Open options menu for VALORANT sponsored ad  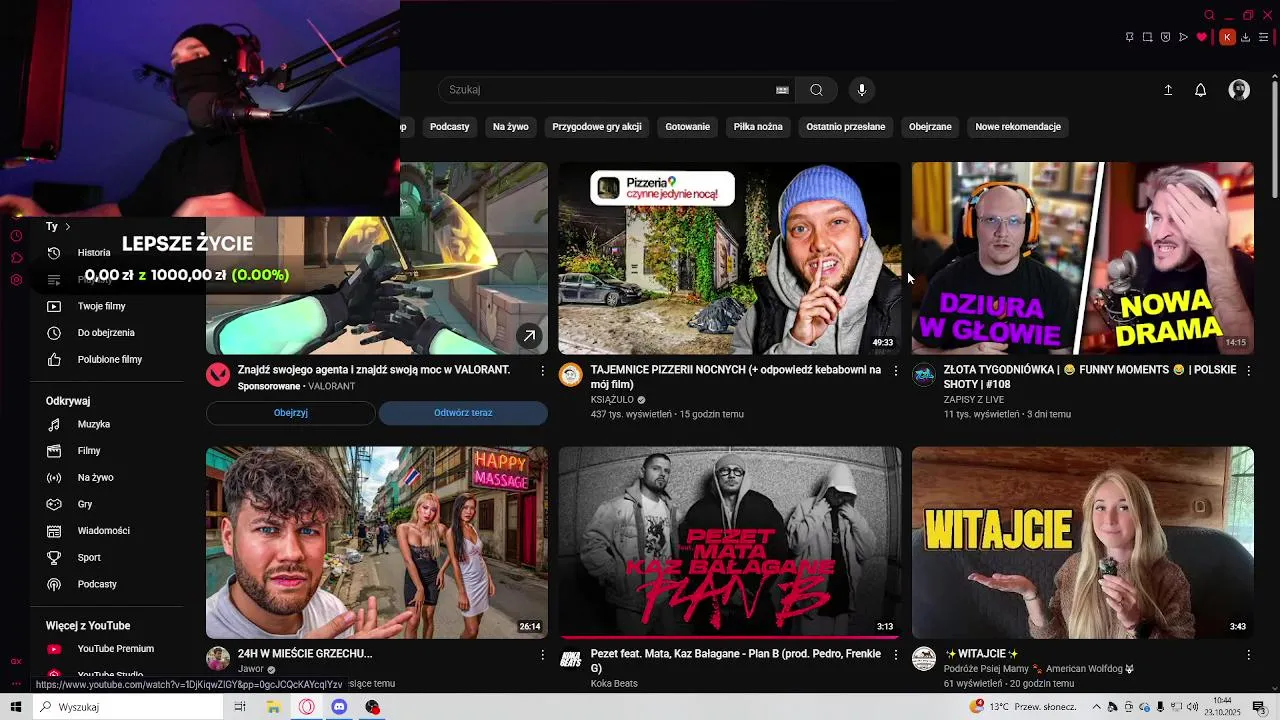pyautogui.click(x=543, y=371)
